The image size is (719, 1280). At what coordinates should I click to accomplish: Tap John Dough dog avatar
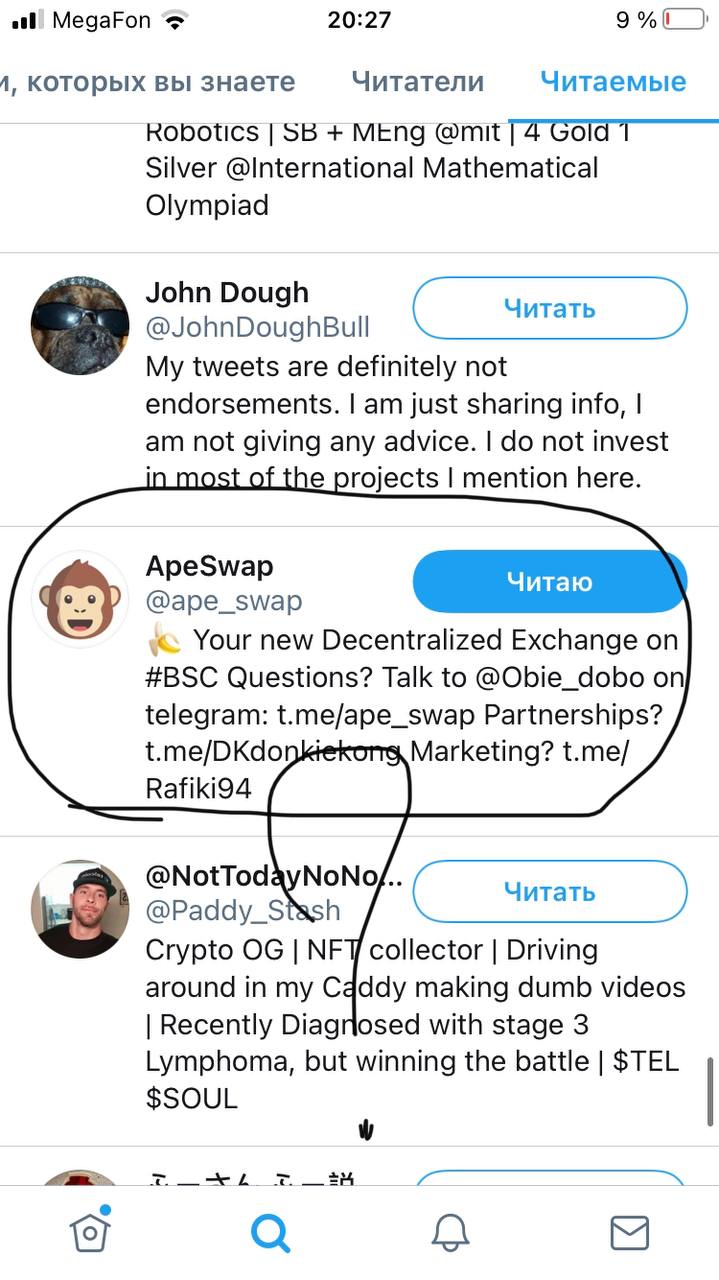pyautogui.click(x=81, y=325)
